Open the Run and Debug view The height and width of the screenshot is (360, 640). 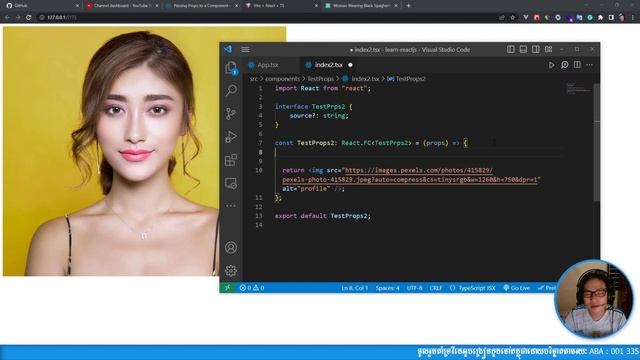click(231, 137)
